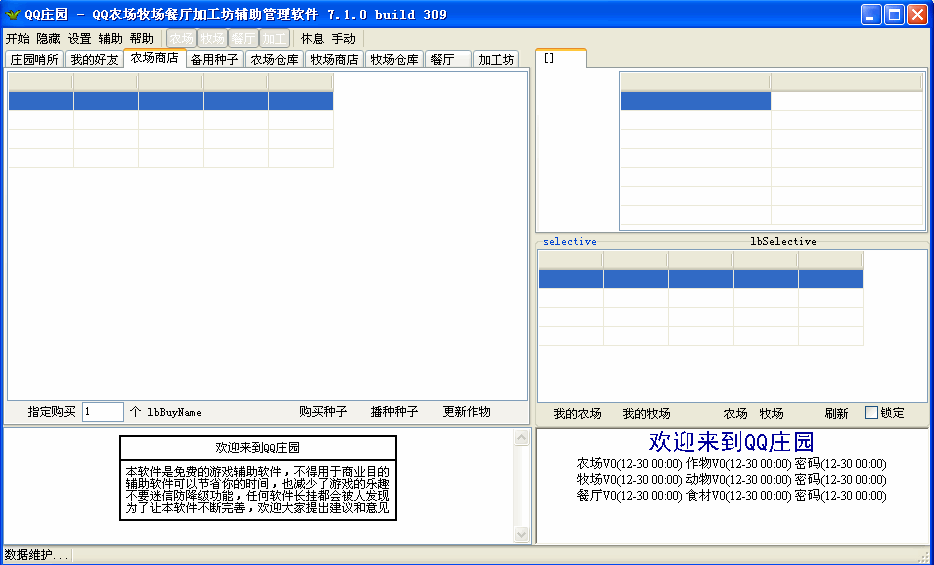The image size is (934, 565).
Task: Open 我的农场 link
Action: pyautogui.click(x=577, y=413)
